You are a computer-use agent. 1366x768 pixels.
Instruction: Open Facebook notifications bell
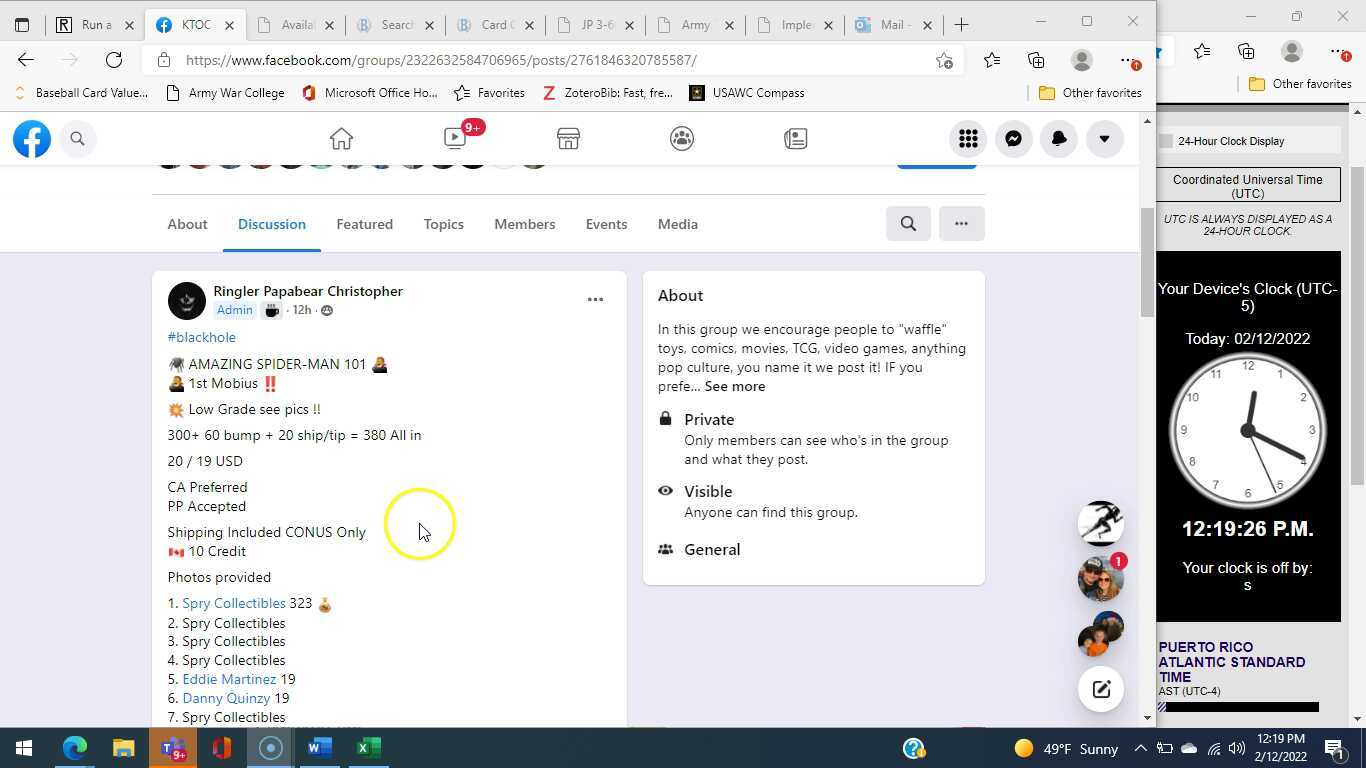click(x=1058, y=139)
